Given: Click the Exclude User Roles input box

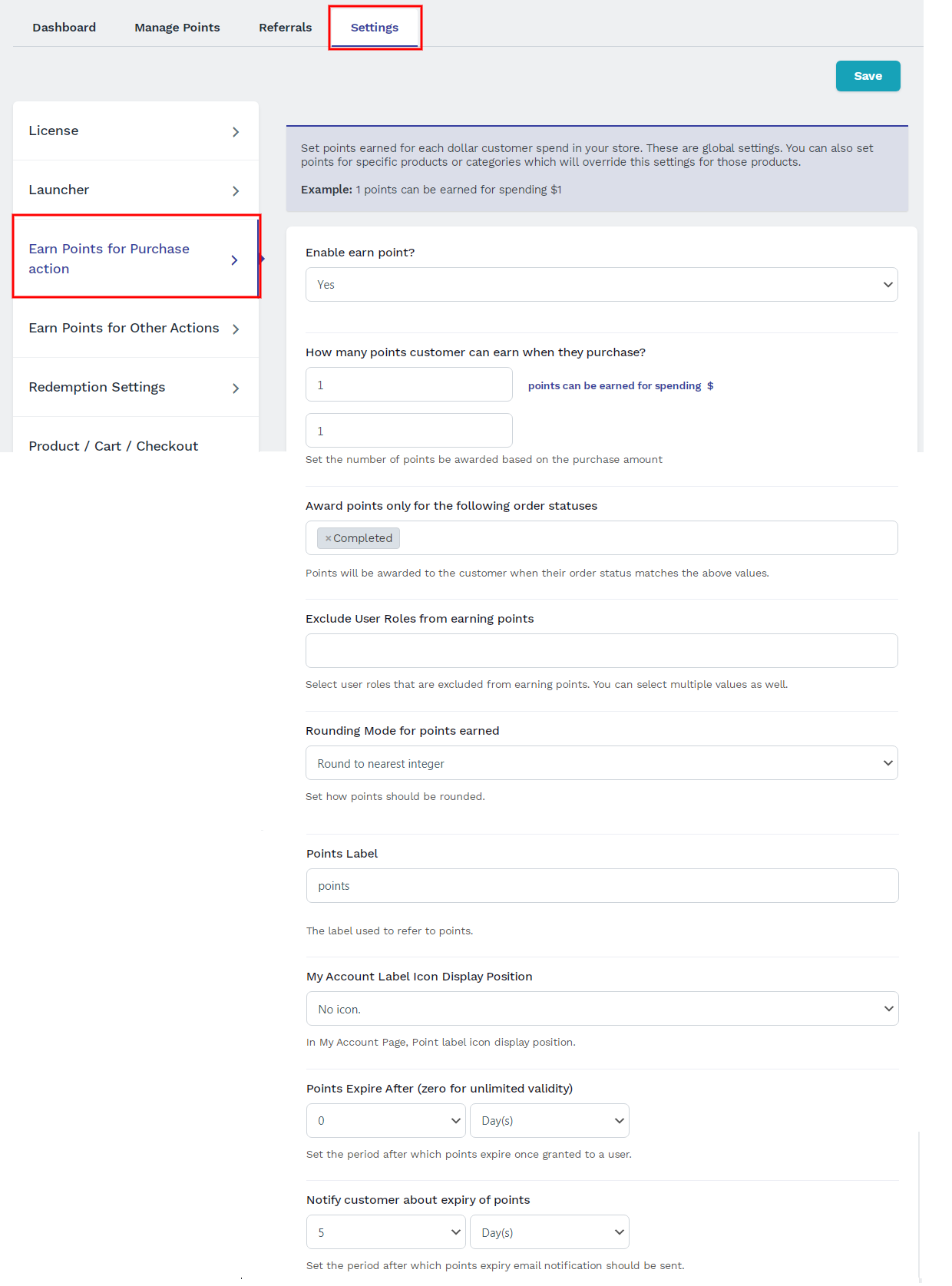Looking at the screenshot, I should pos(601,651).
